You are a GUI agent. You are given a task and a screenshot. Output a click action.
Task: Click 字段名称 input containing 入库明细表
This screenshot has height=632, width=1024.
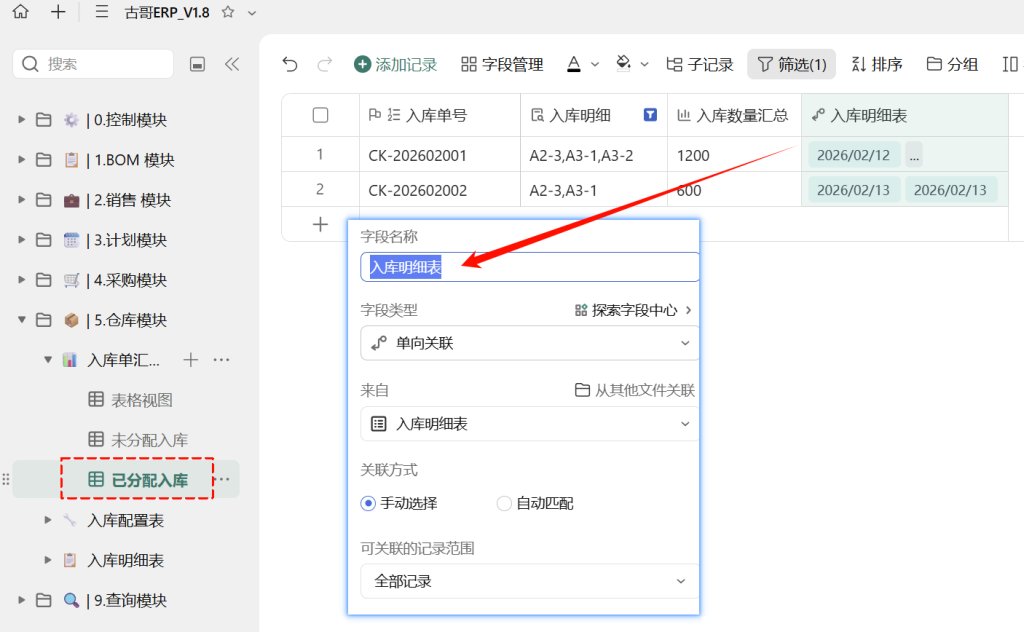(x=529, y=267)
